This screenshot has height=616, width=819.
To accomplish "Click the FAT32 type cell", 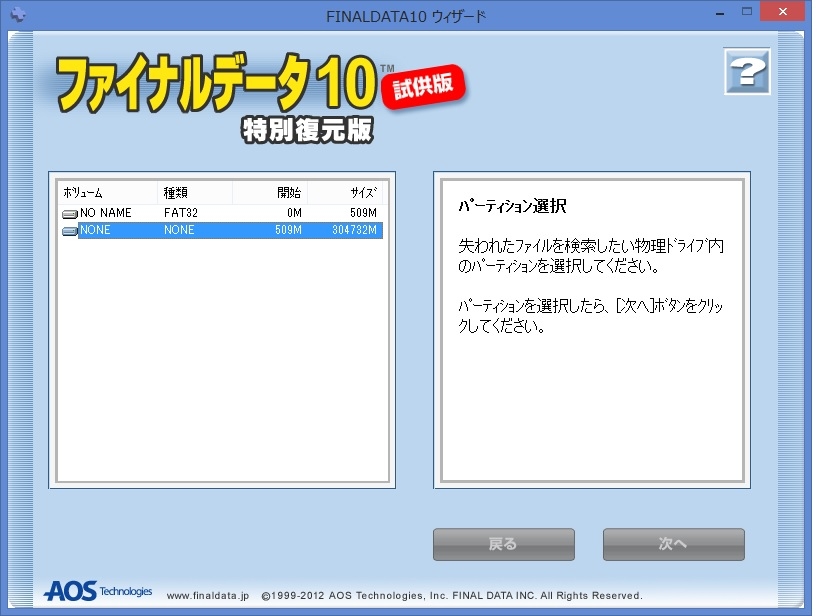I will 181,213.
